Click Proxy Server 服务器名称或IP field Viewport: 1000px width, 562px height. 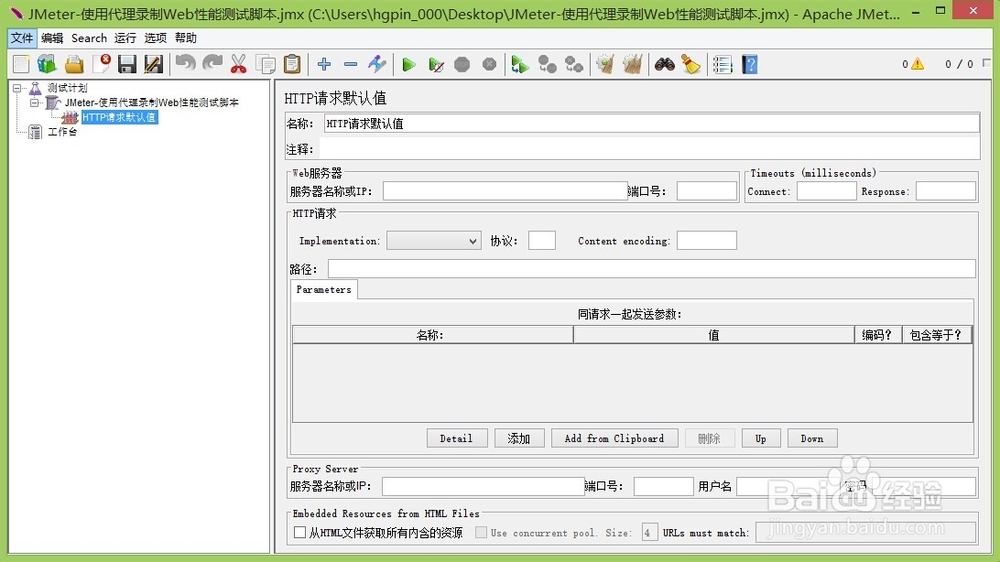coord(483,486)
